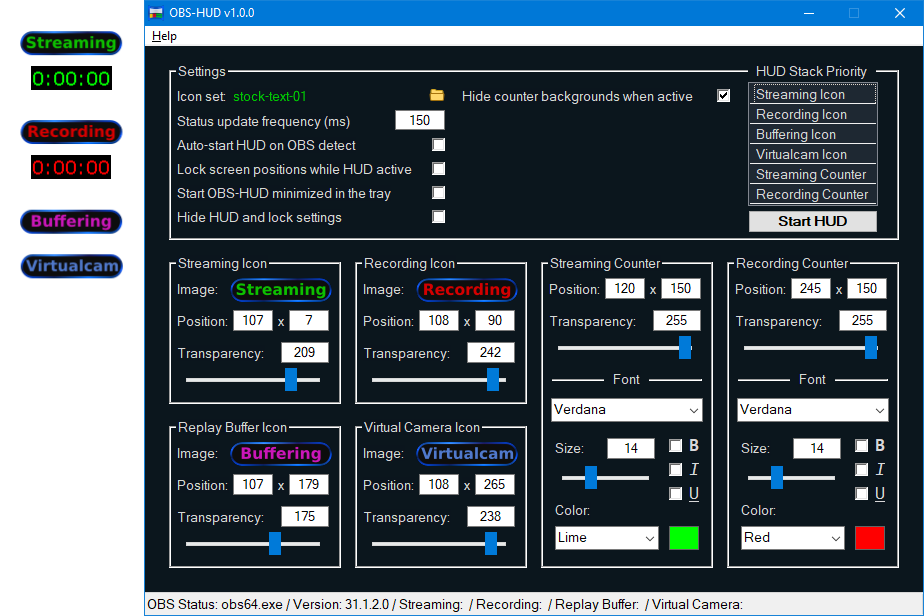The height and width of the screenshot is (616, 924).
Task: Click Streaming Counter font size field
Action: [x=631, y=449]
